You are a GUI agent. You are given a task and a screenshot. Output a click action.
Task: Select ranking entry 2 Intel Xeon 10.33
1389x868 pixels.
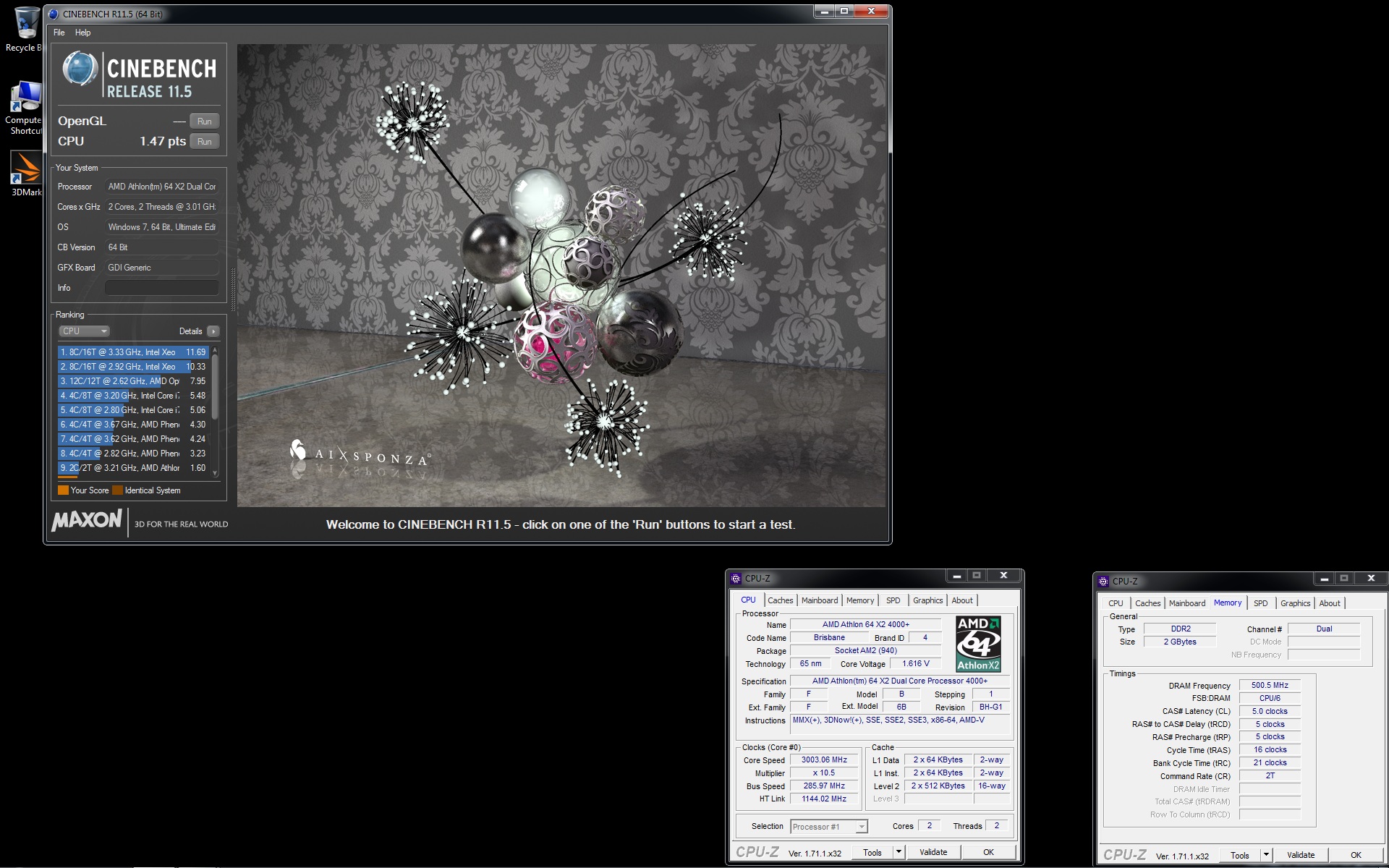pyautogui.click(x=133, y=367)
